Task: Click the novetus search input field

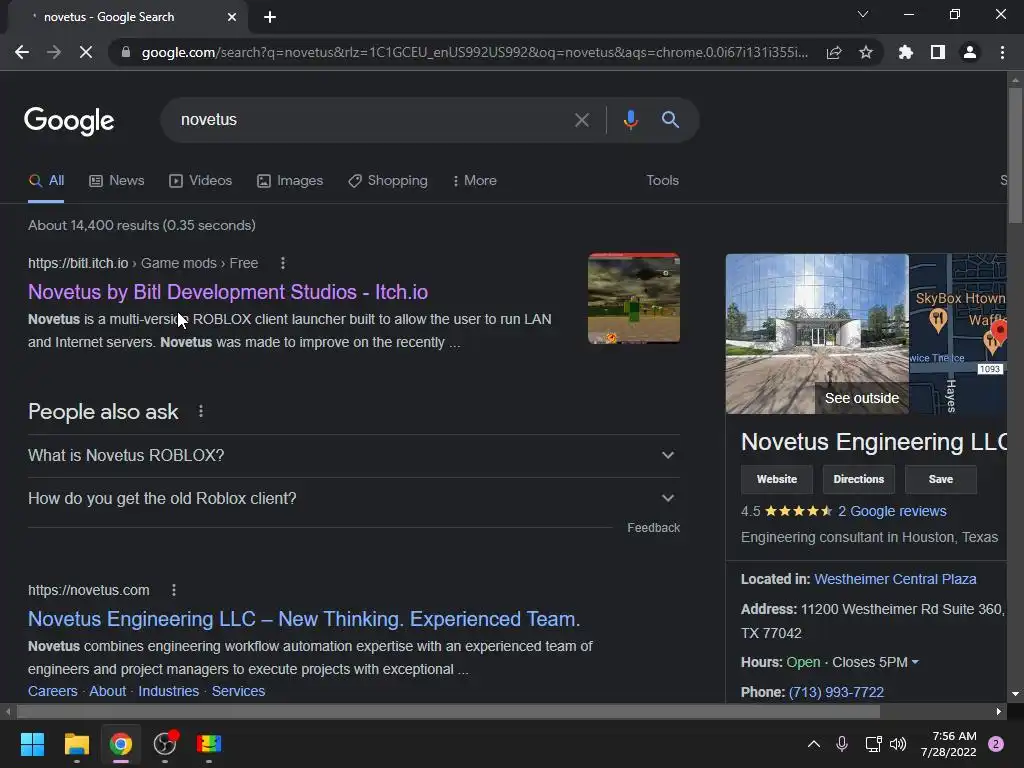Action: click(x=372, y=120)
